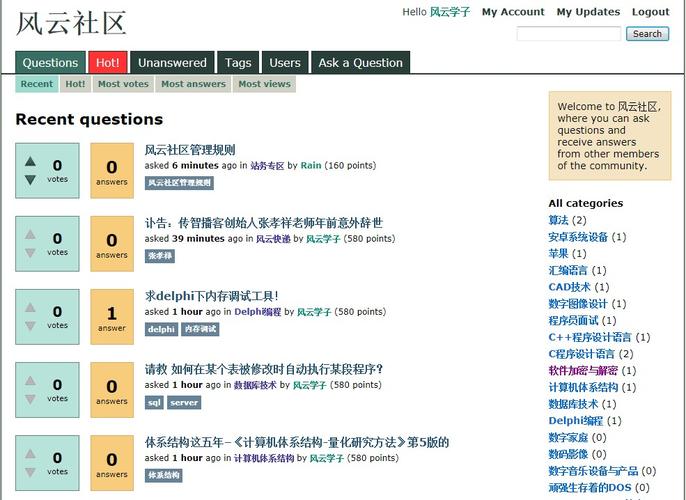Click the 风云社区 site logo title
Screen dimensions: 686x500
(71, 23)
